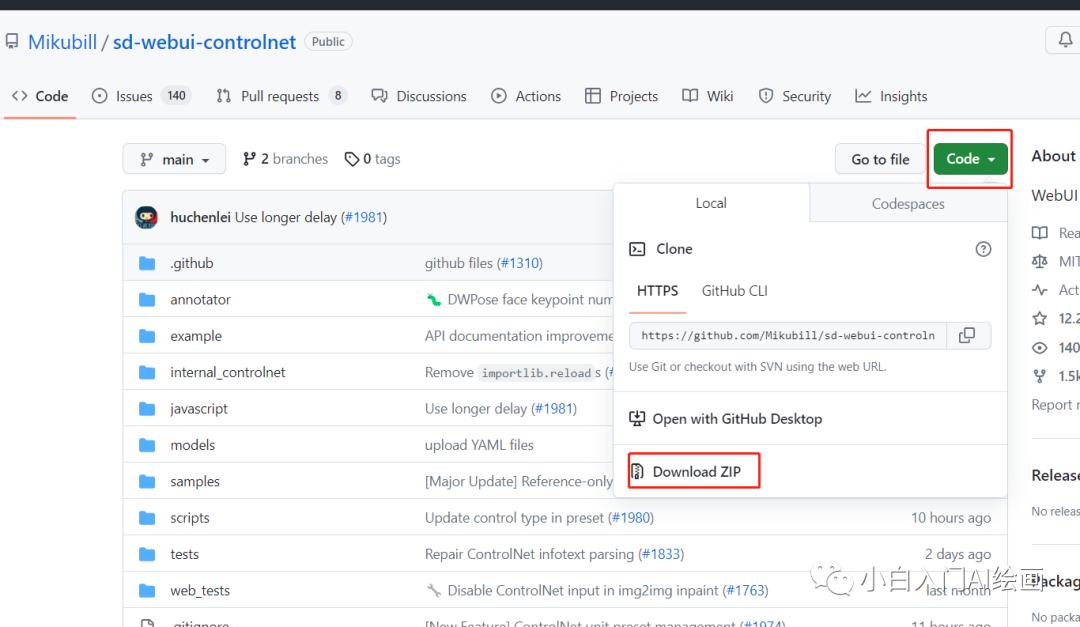View the 2 branches link
Viewport: 1080px width, 627px height.
click(285, 159)
